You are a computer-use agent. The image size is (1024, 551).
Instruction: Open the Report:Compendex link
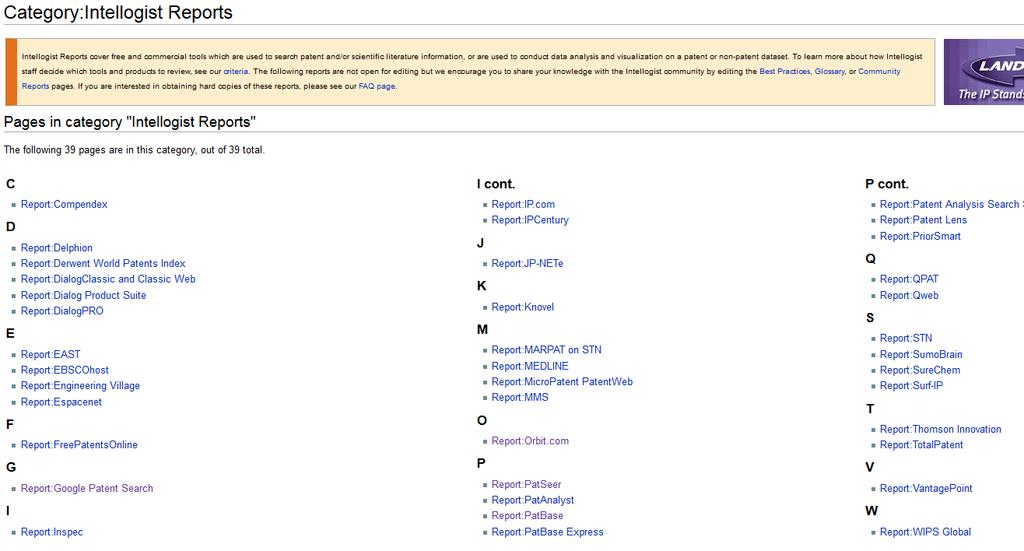pos(64,204)
